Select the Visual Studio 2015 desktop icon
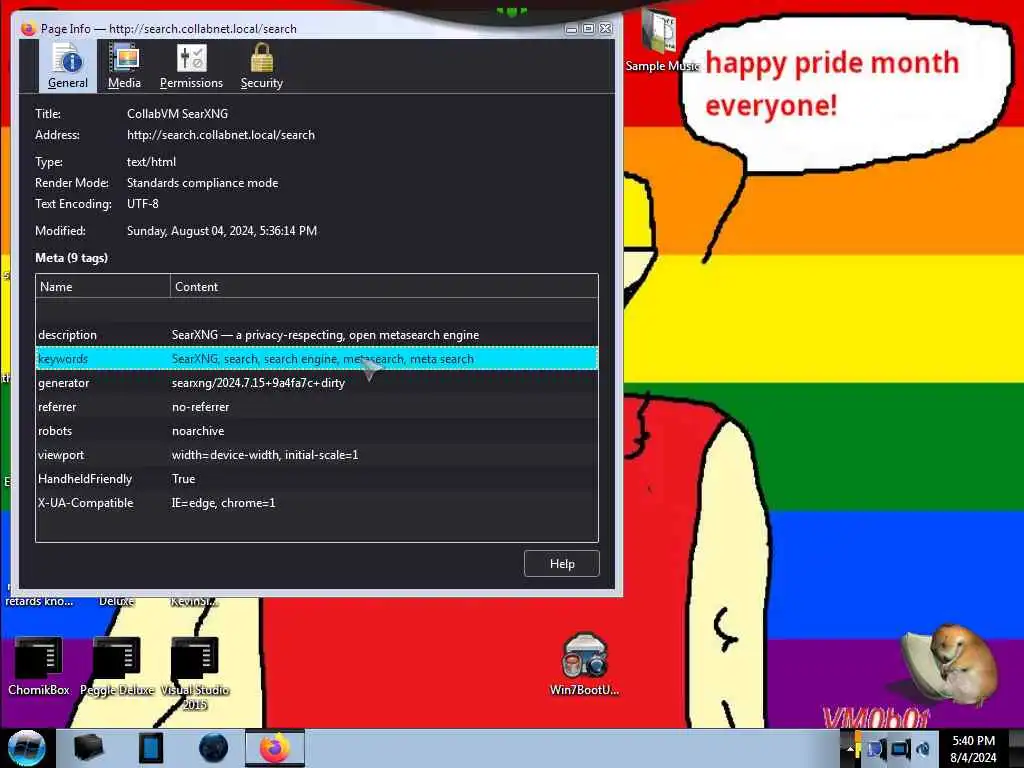Screen dimensions: 1024x768 pyautogui.click(x=195, y=673)
